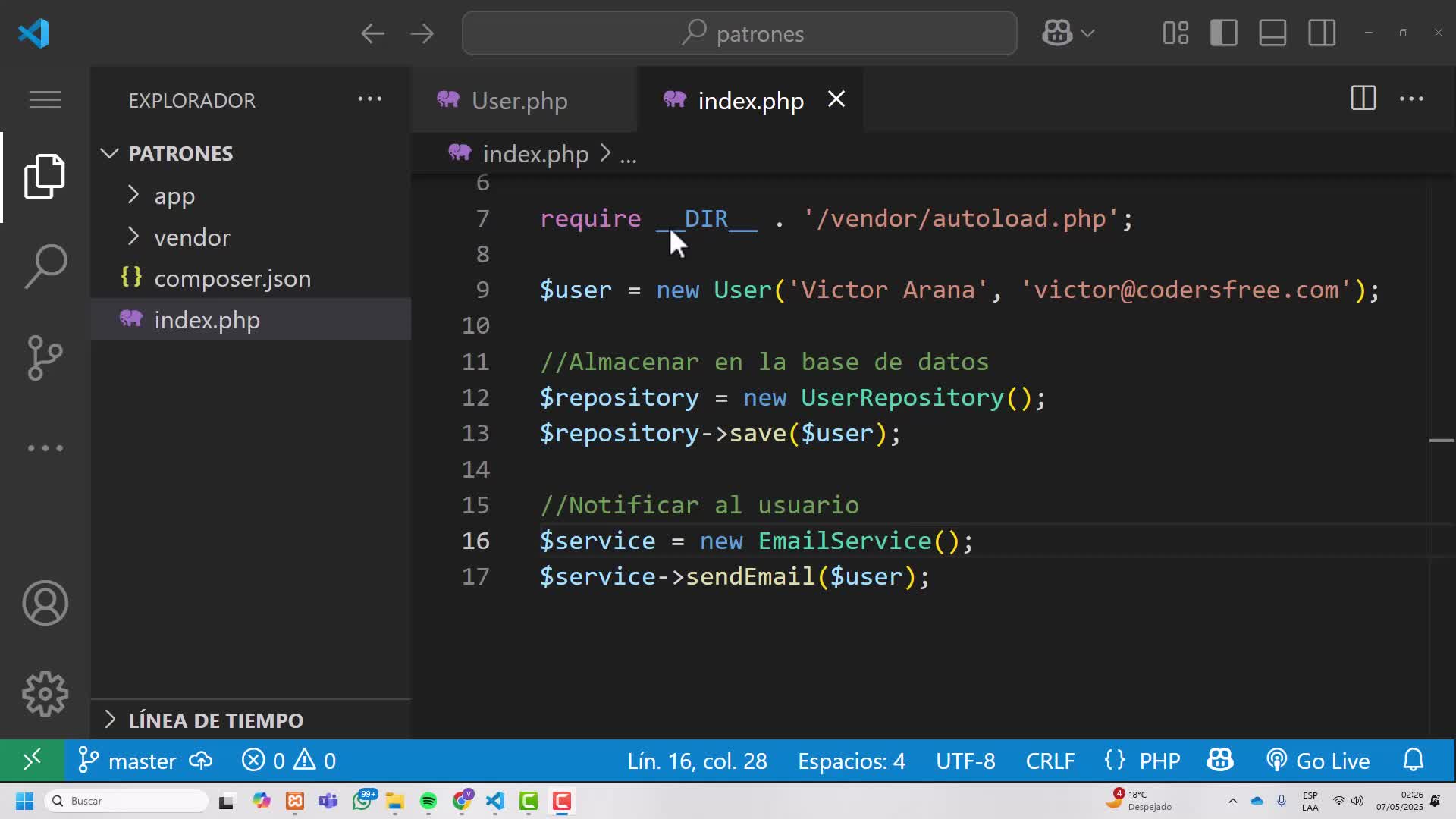The height and width of the screenshot is (819, 1456).
Task: Go forward with the navigation arrow
Action: tap(422, 33)
